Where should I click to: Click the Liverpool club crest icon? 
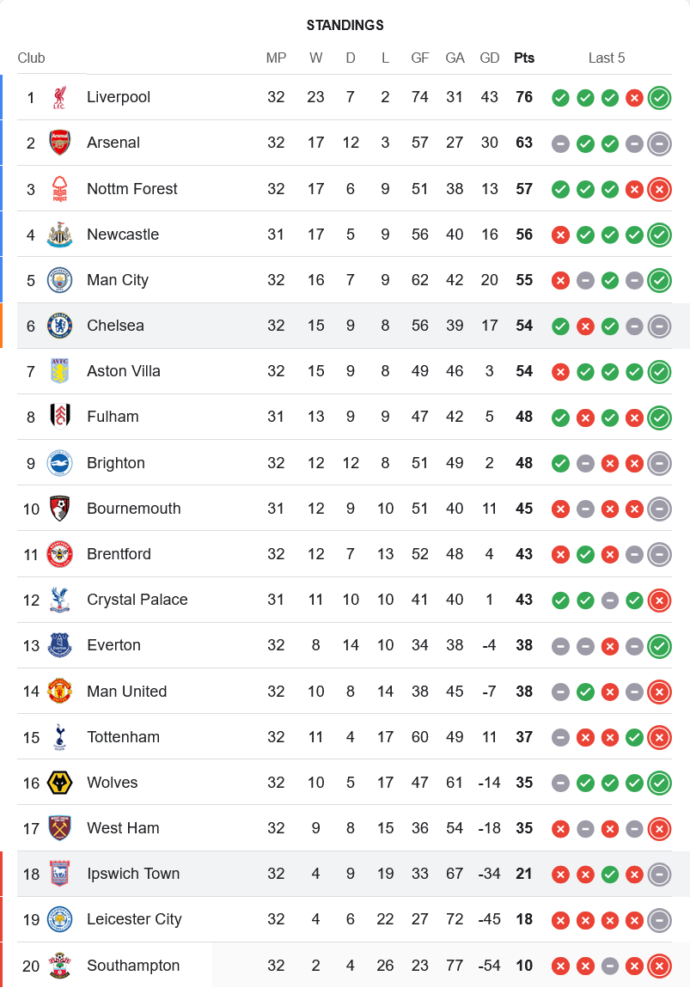click(60, 97)
